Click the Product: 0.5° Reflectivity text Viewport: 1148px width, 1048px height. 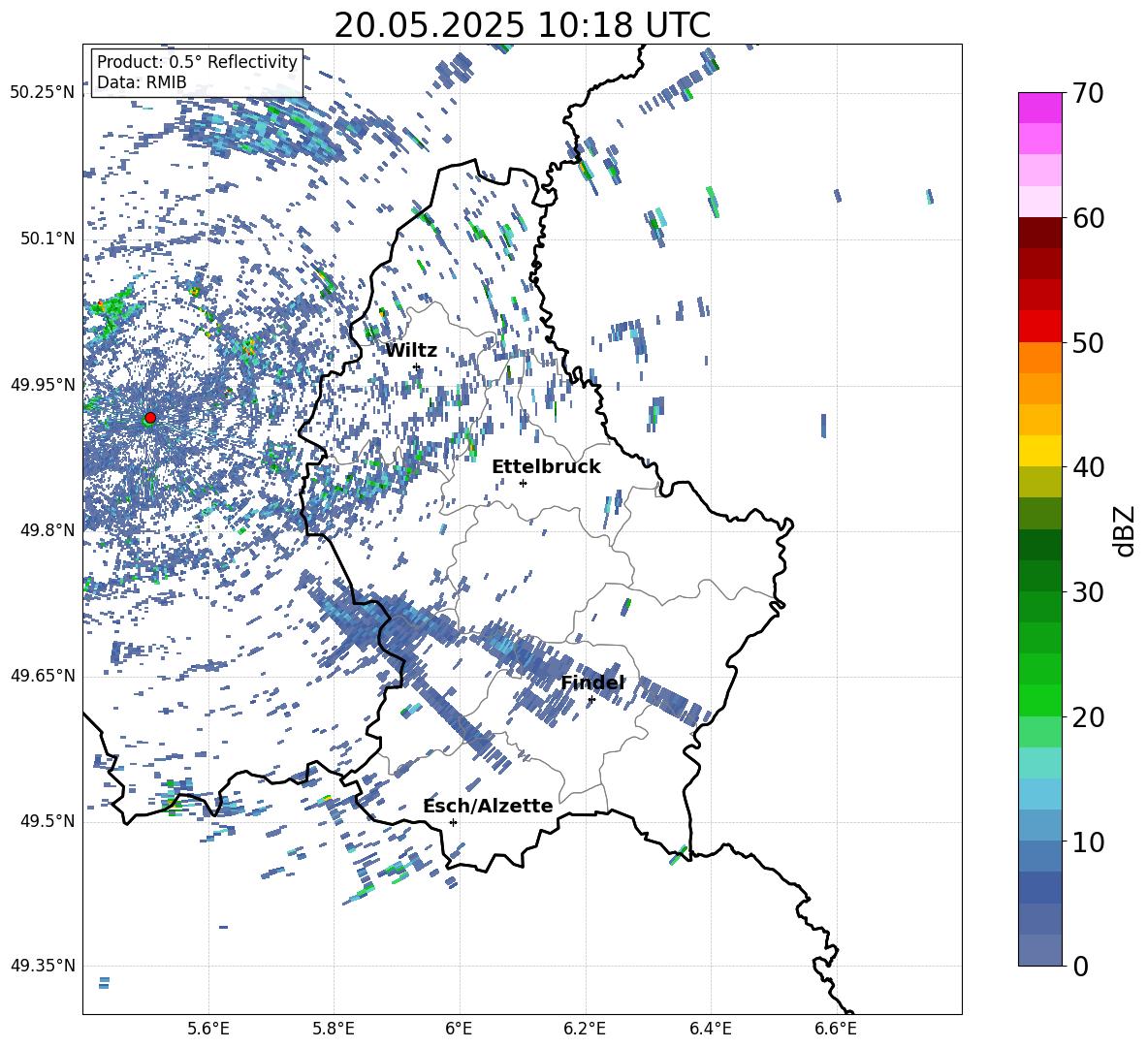(x=197, y=62)
